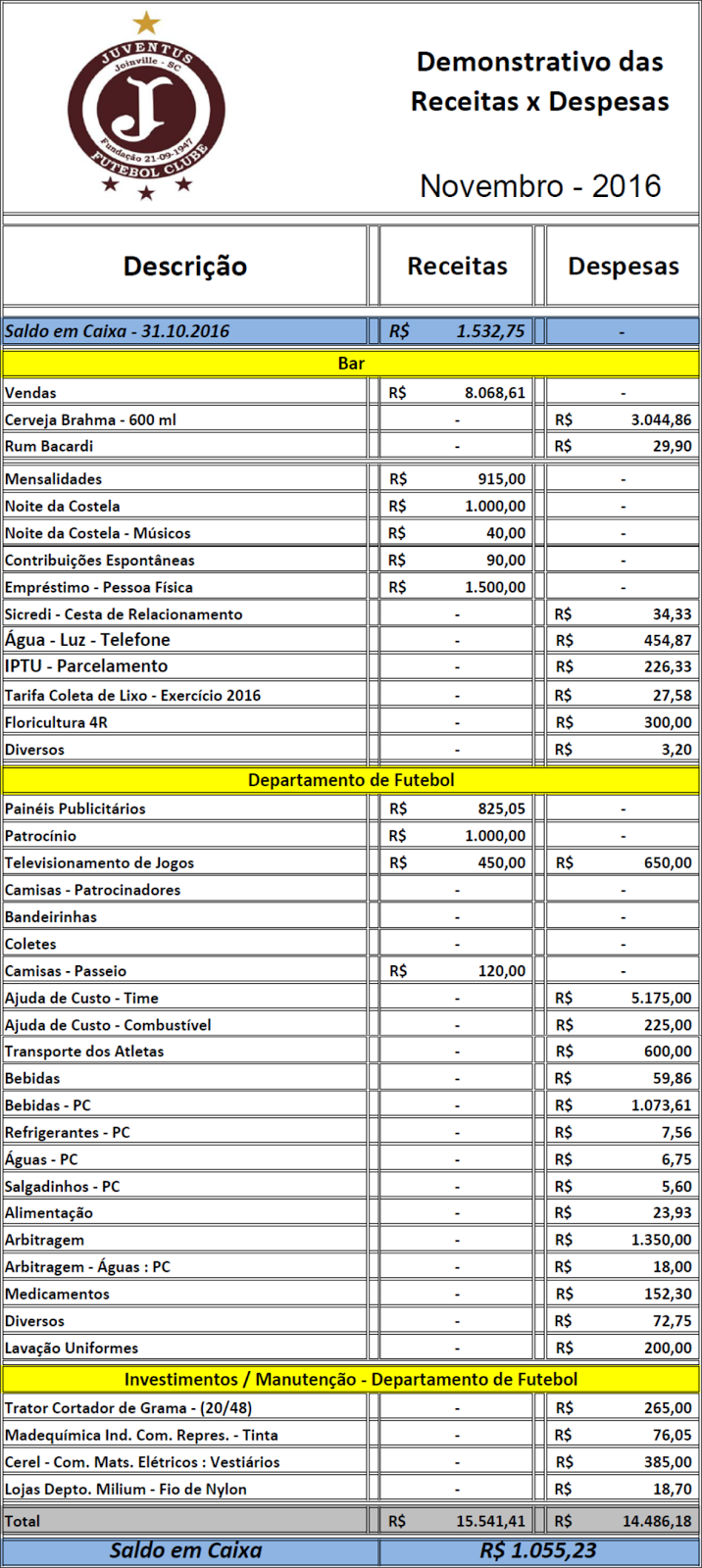This screenshot has width=702, height=1568.
Task: Select the 'Descrição' column header
Action: click(185, 266)
